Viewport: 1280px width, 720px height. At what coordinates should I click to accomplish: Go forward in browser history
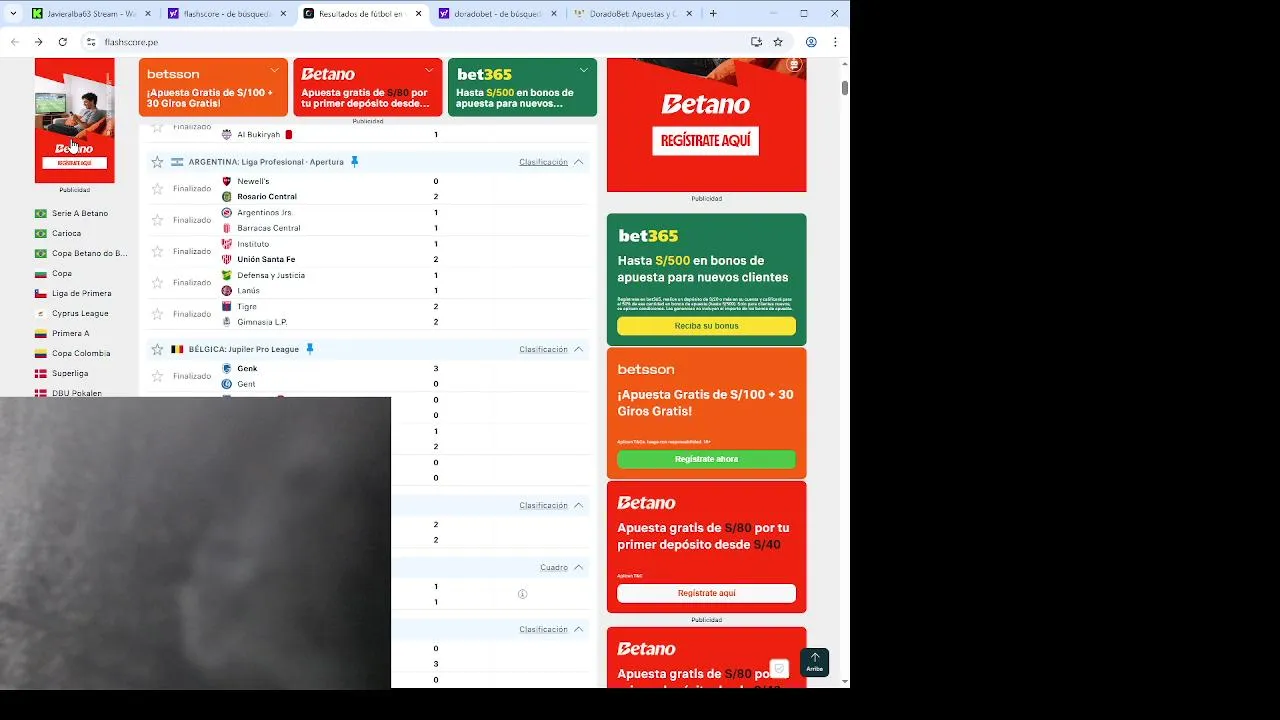38,42
